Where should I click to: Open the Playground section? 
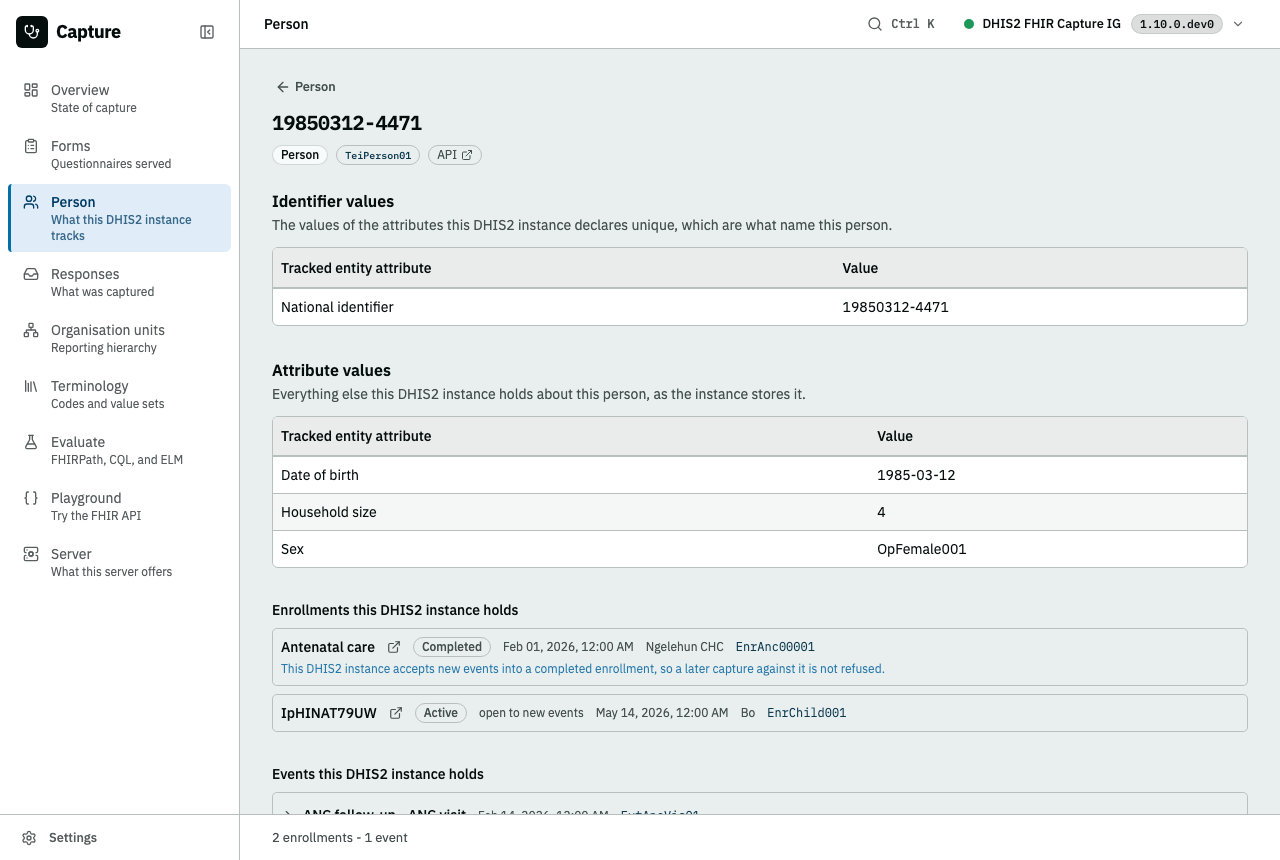(x=119, y=506)
